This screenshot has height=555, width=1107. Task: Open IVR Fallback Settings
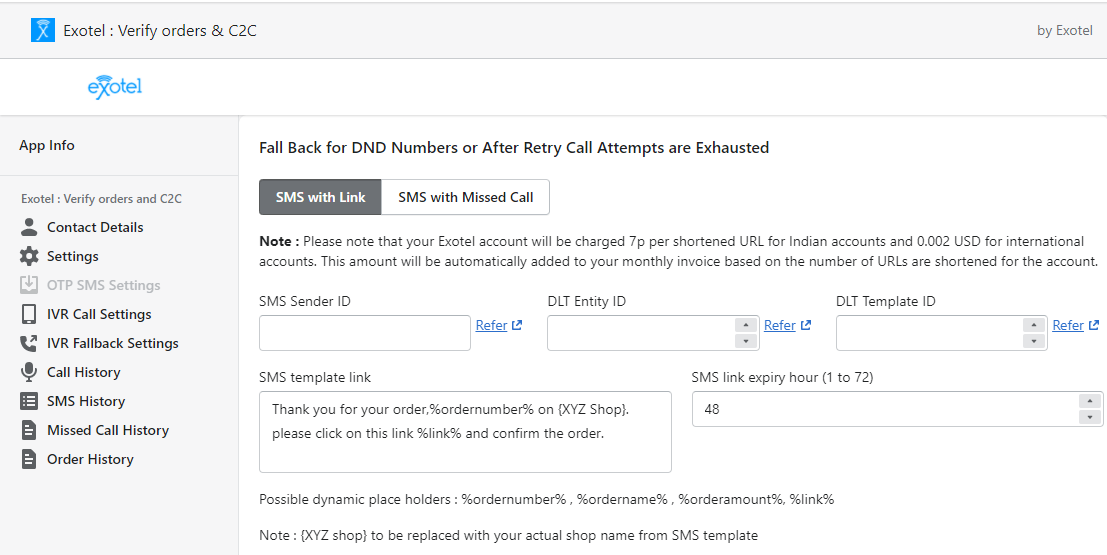click(113, 343)
